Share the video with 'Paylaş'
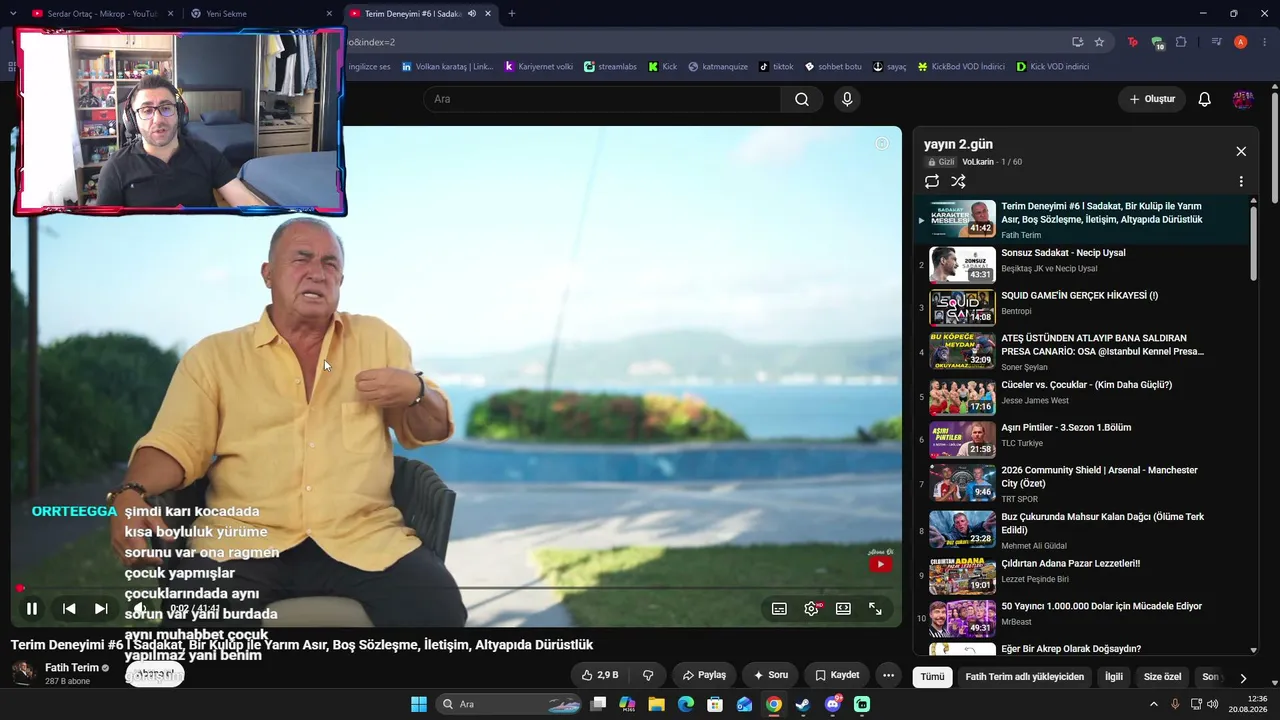1280x720 pixels. click(x=704, y=675)
